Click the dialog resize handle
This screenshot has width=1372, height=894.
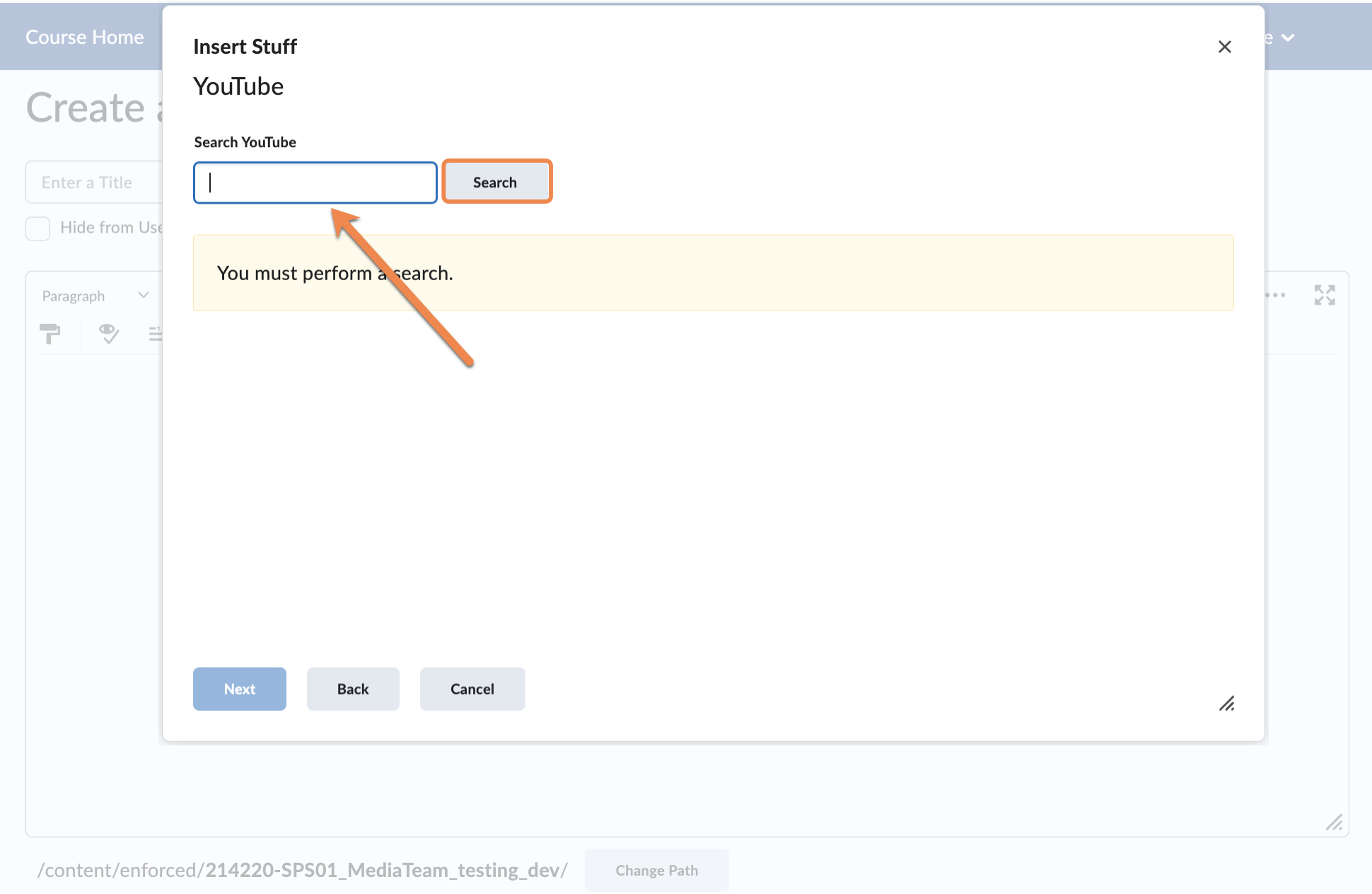coord(1227,704)
